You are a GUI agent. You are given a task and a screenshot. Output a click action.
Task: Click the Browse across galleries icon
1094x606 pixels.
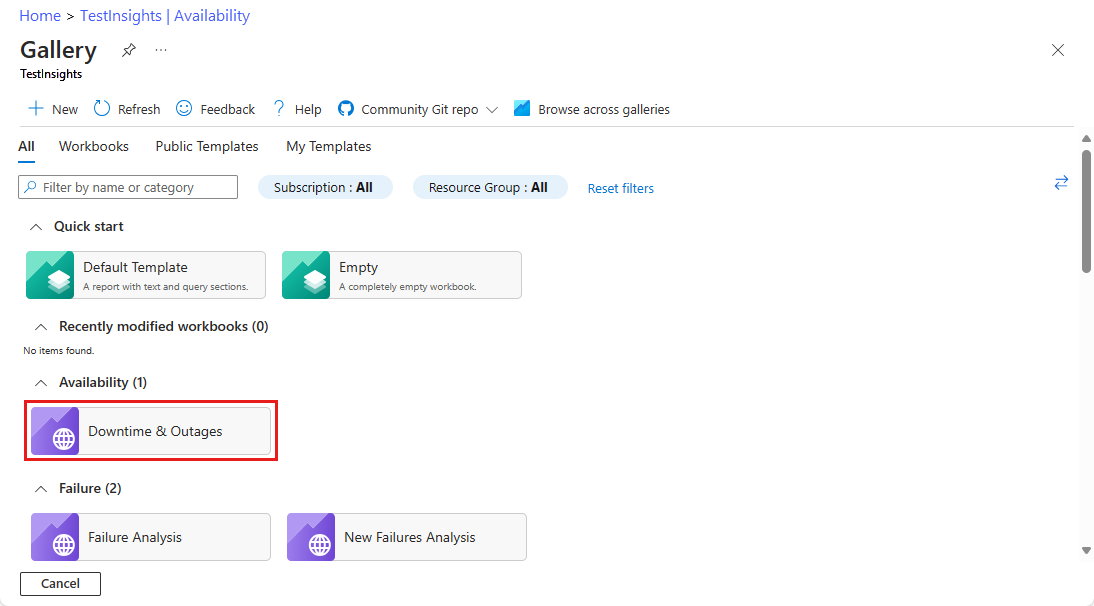click(522, 108)
